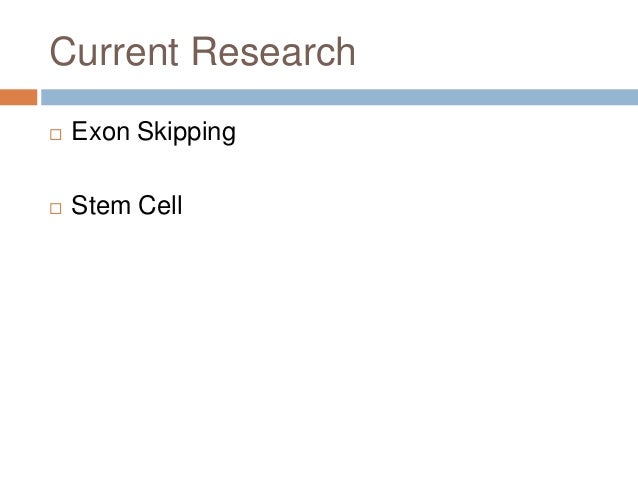The height and width of the screenshot is (479, 638).
Task: Click the word "Cell" in the second bullet
Action: [x=160, y=206]
